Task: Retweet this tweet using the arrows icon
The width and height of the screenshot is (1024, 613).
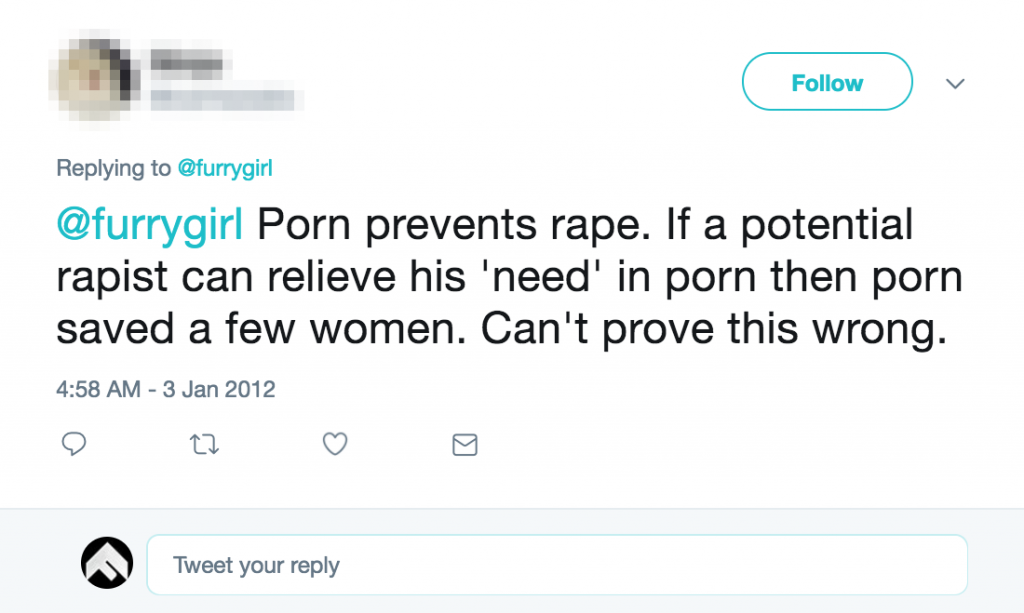Action: (x=204, y=445)
